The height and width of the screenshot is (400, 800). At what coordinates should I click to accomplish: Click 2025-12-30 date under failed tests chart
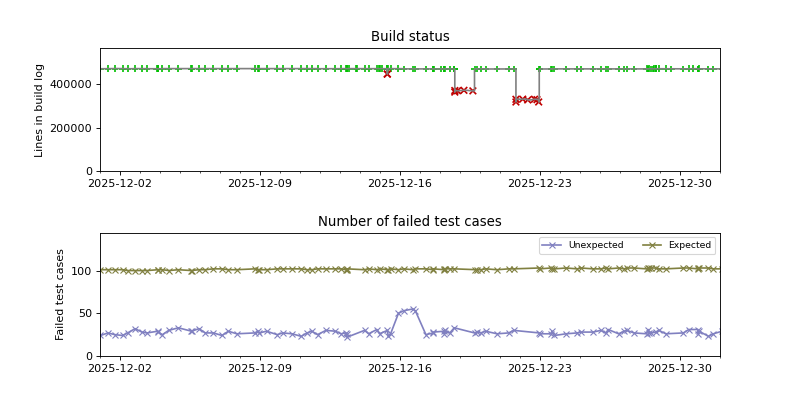(680, 368)
